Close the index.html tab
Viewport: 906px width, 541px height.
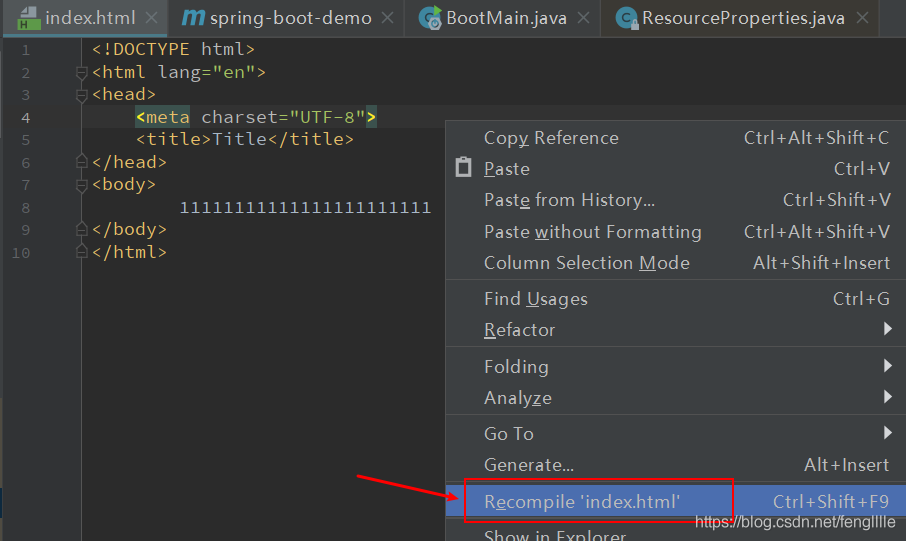pyautogui.click(x=151, y=18)
